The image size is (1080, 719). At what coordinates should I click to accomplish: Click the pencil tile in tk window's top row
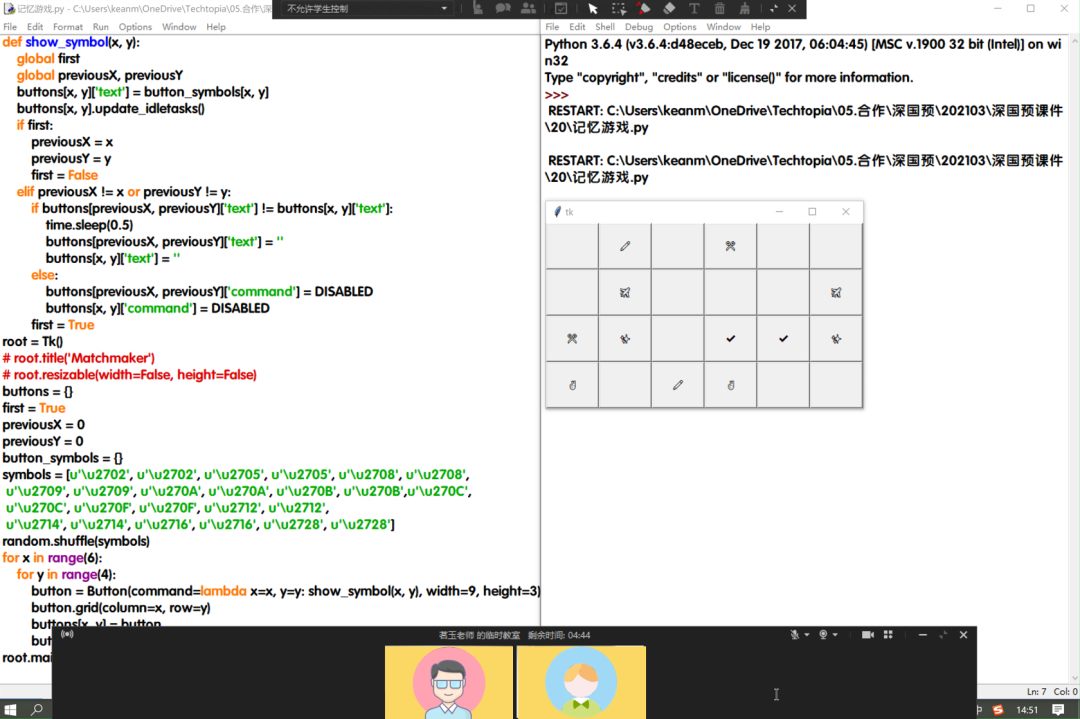pyautogui.click(x=625, y=246)
